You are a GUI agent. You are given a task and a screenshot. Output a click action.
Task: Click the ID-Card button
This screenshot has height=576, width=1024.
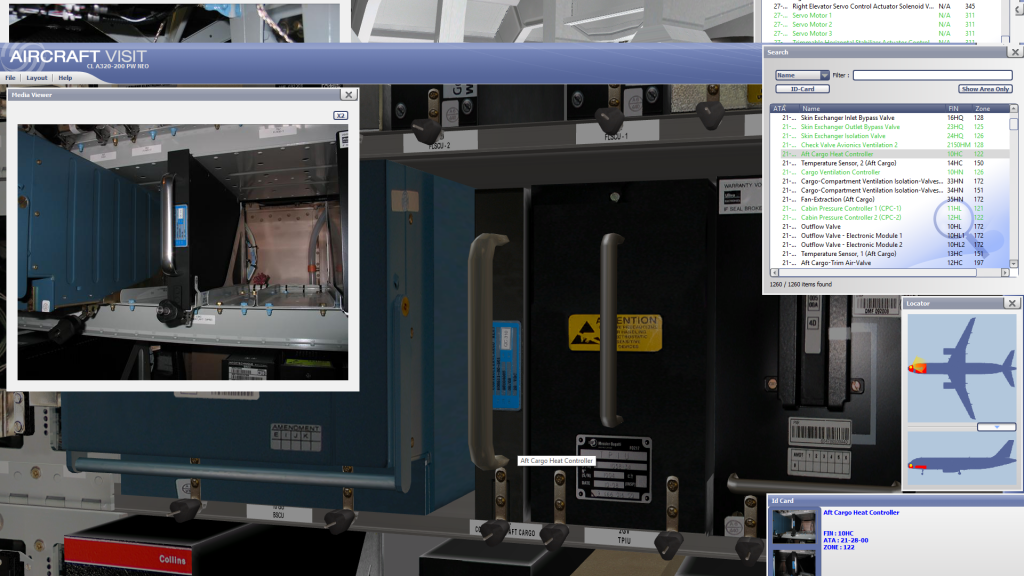803,89
